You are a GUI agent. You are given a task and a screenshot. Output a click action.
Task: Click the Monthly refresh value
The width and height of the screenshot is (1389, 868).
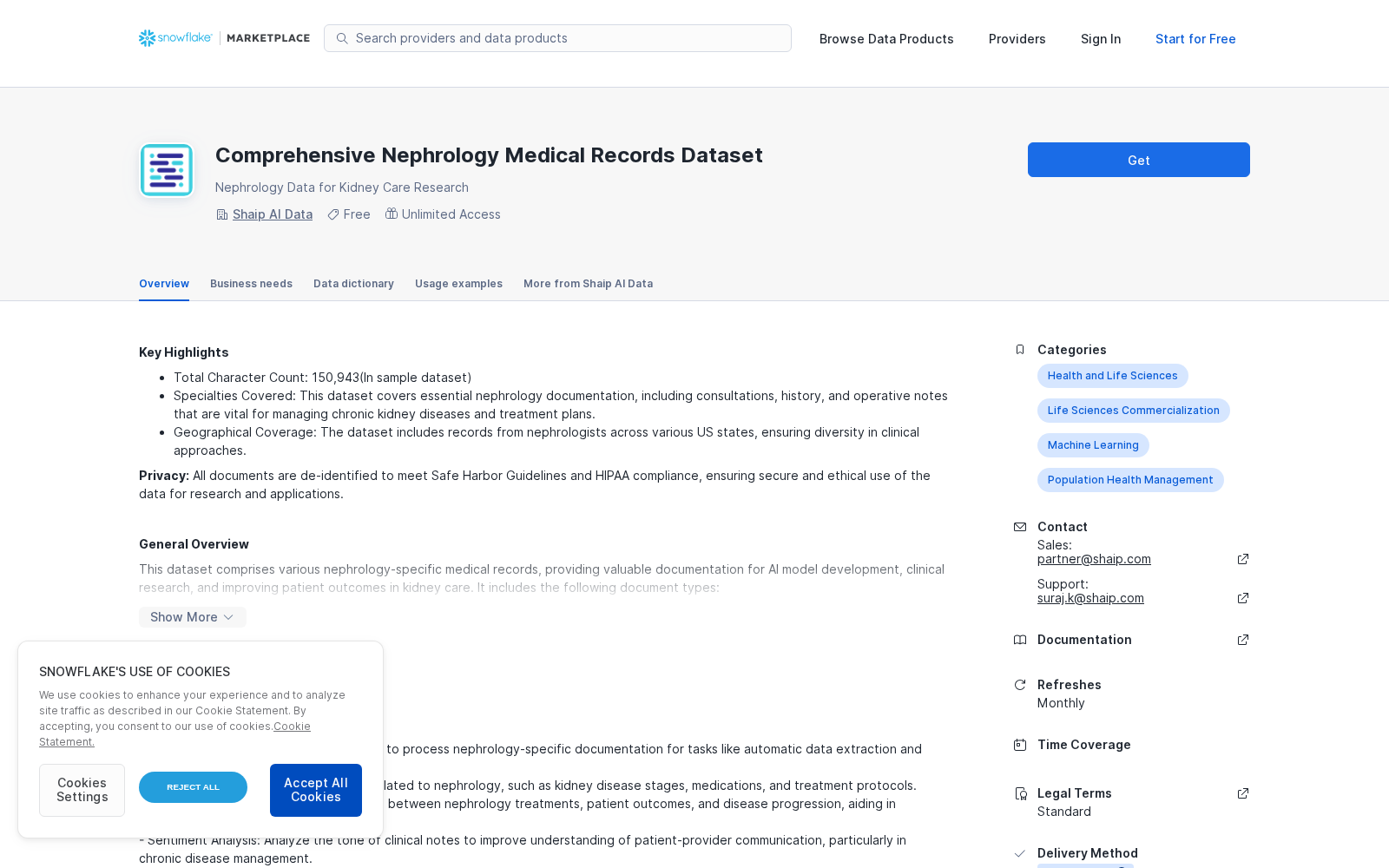1061,703
